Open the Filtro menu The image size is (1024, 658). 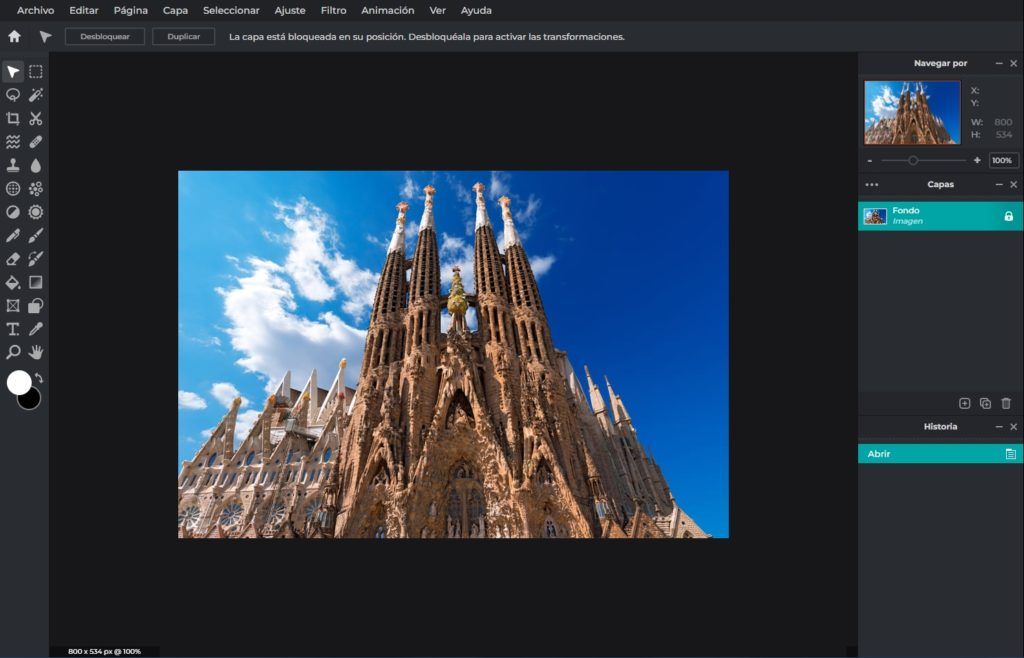point(333,10)
